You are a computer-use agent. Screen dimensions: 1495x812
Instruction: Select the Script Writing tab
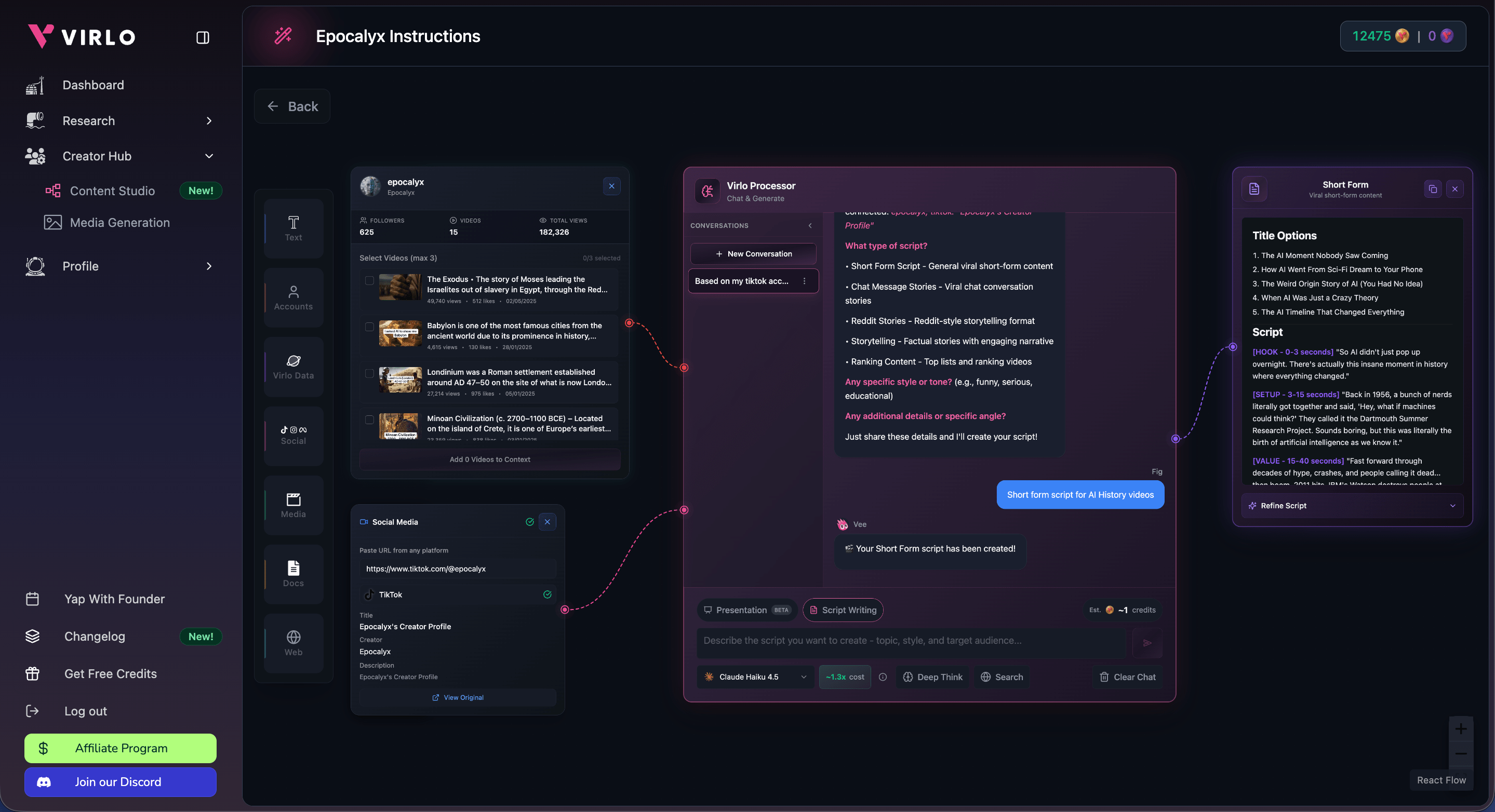pyautogui.click(x=843, y=610)
